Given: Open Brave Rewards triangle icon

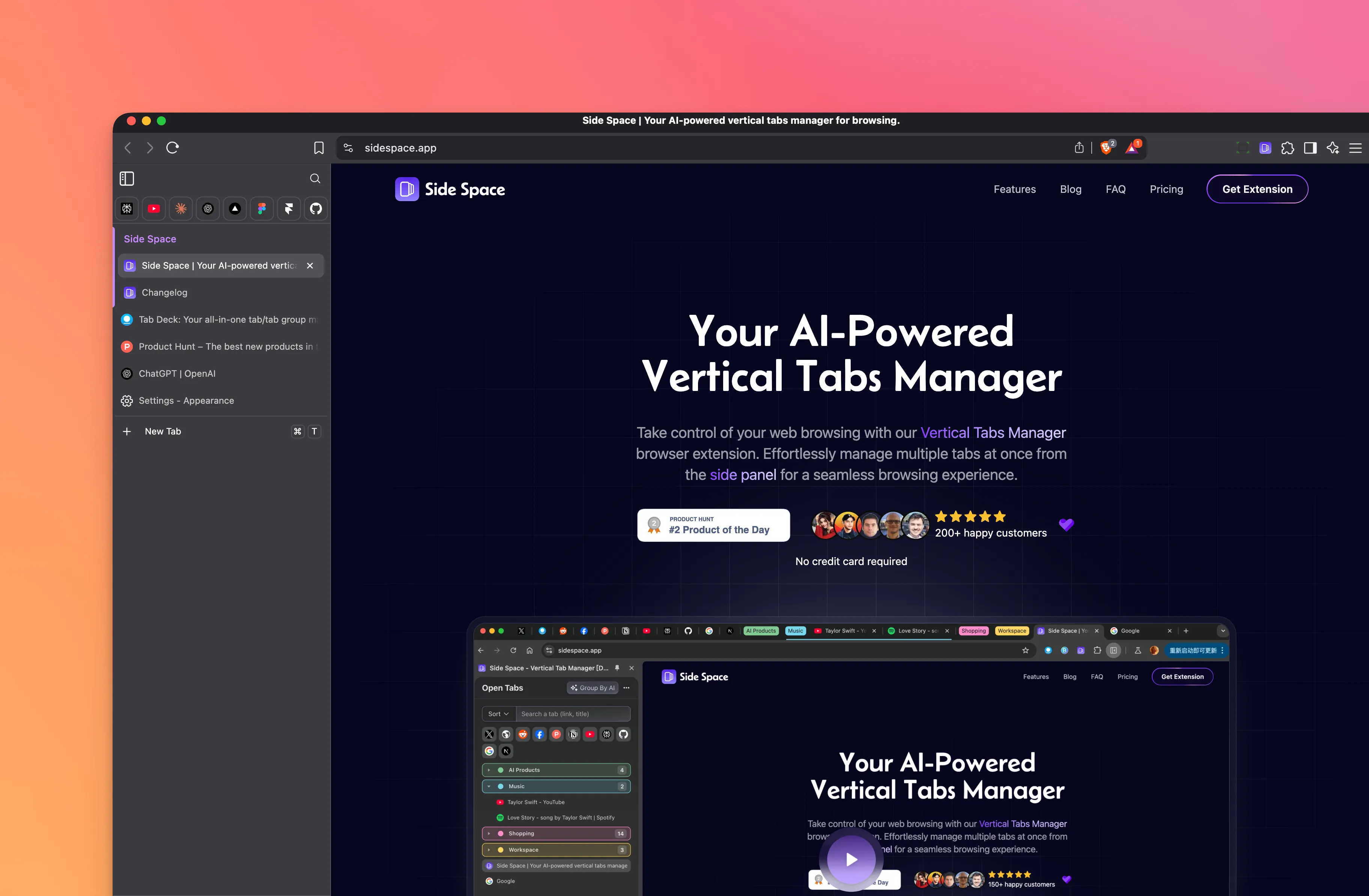Looking at the screenshot, I should click(1131, 148).
